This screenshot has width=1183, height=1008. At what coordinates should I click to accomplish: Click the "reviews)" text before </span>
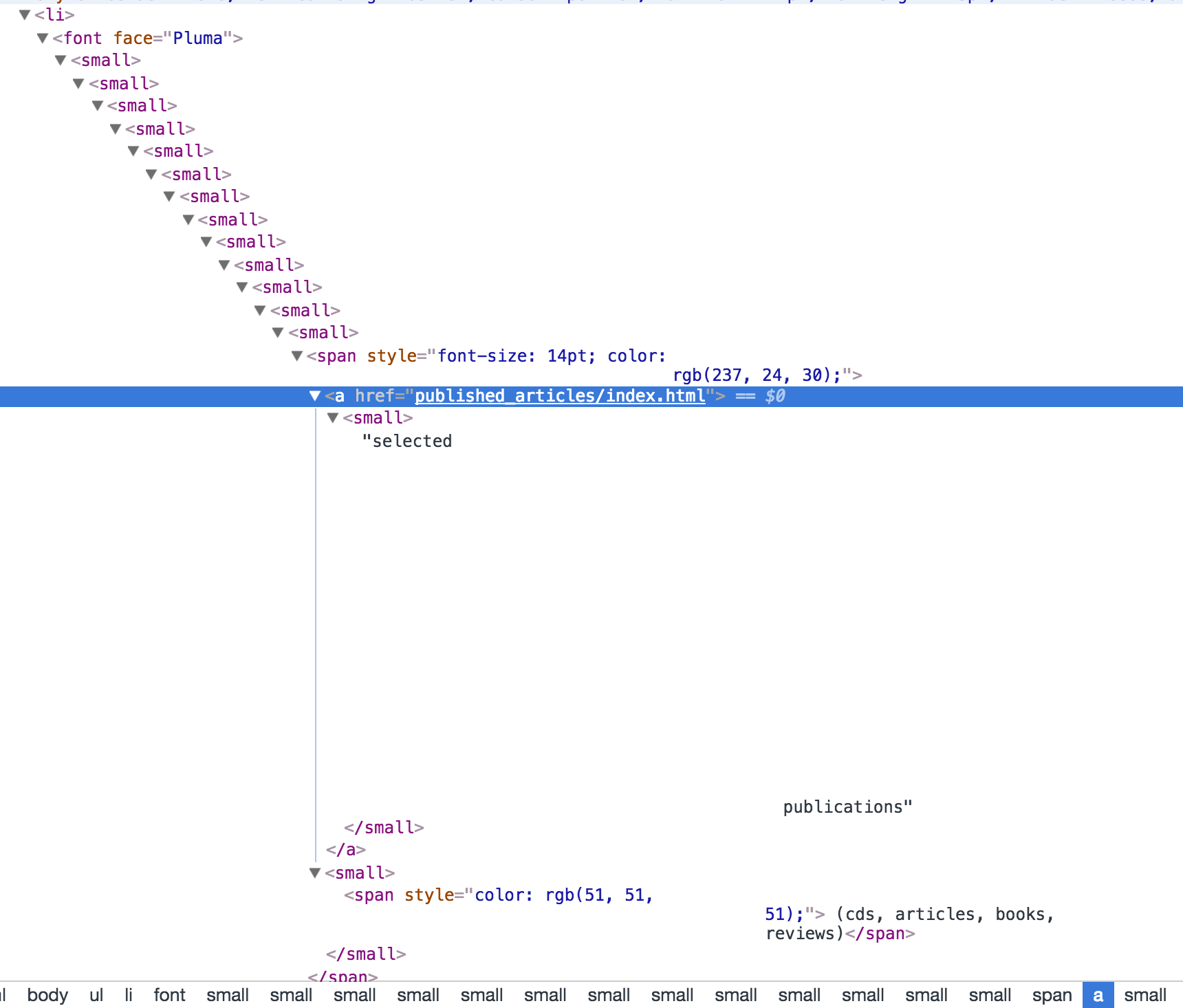pyautogui.click(x=805, y=934)
